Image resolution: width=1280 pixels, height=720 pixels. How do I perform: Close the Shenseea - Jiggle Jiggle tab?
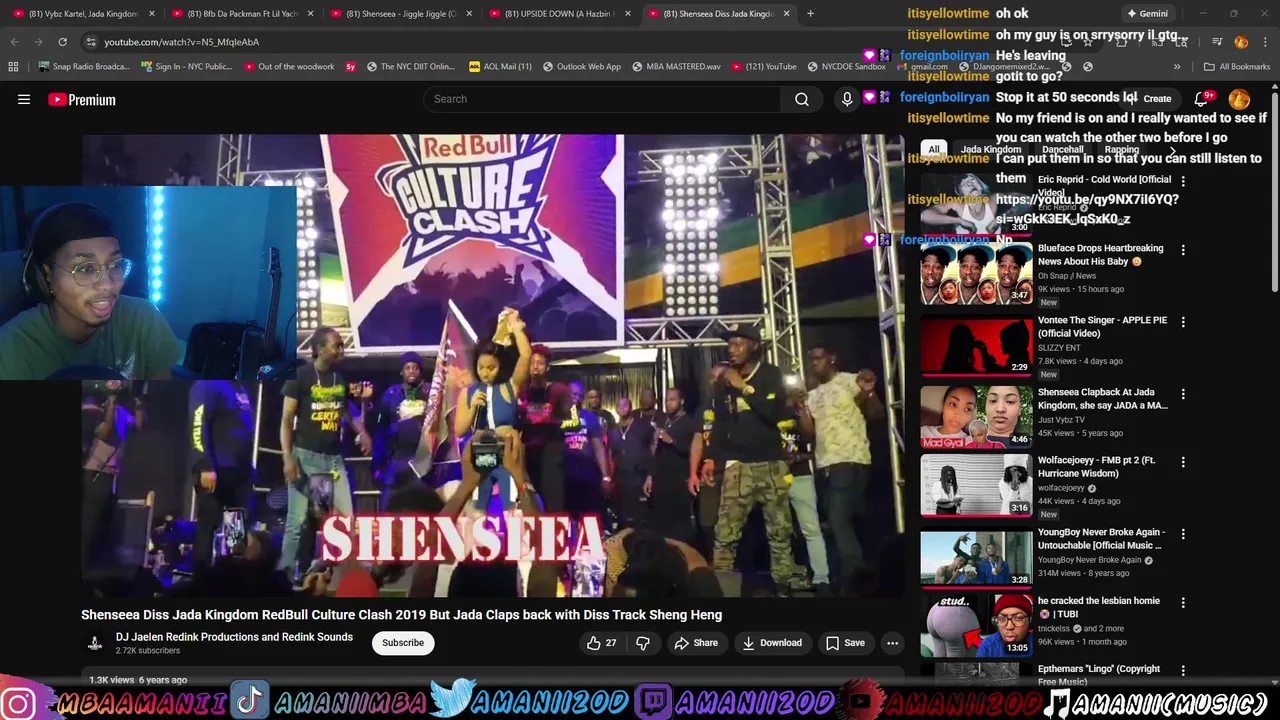click(x=469, y=14)
